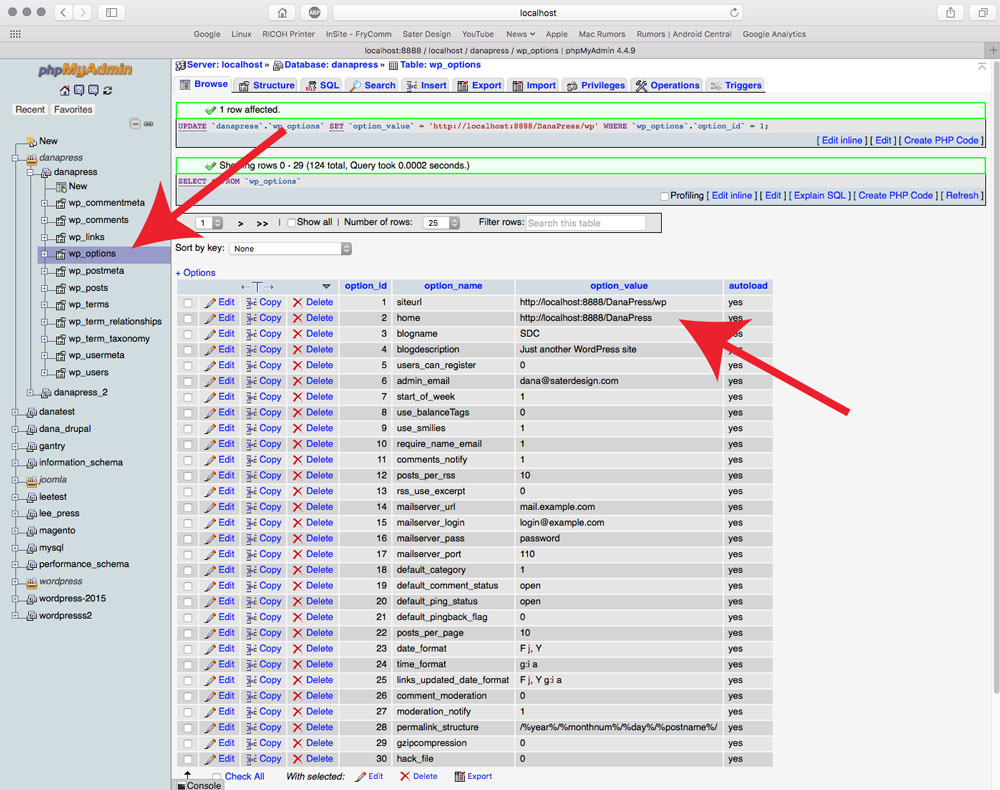Screen dimensions: 1000x790
Task: Click the bottom Export icon for selected rows
Action: tap(459, 777)
